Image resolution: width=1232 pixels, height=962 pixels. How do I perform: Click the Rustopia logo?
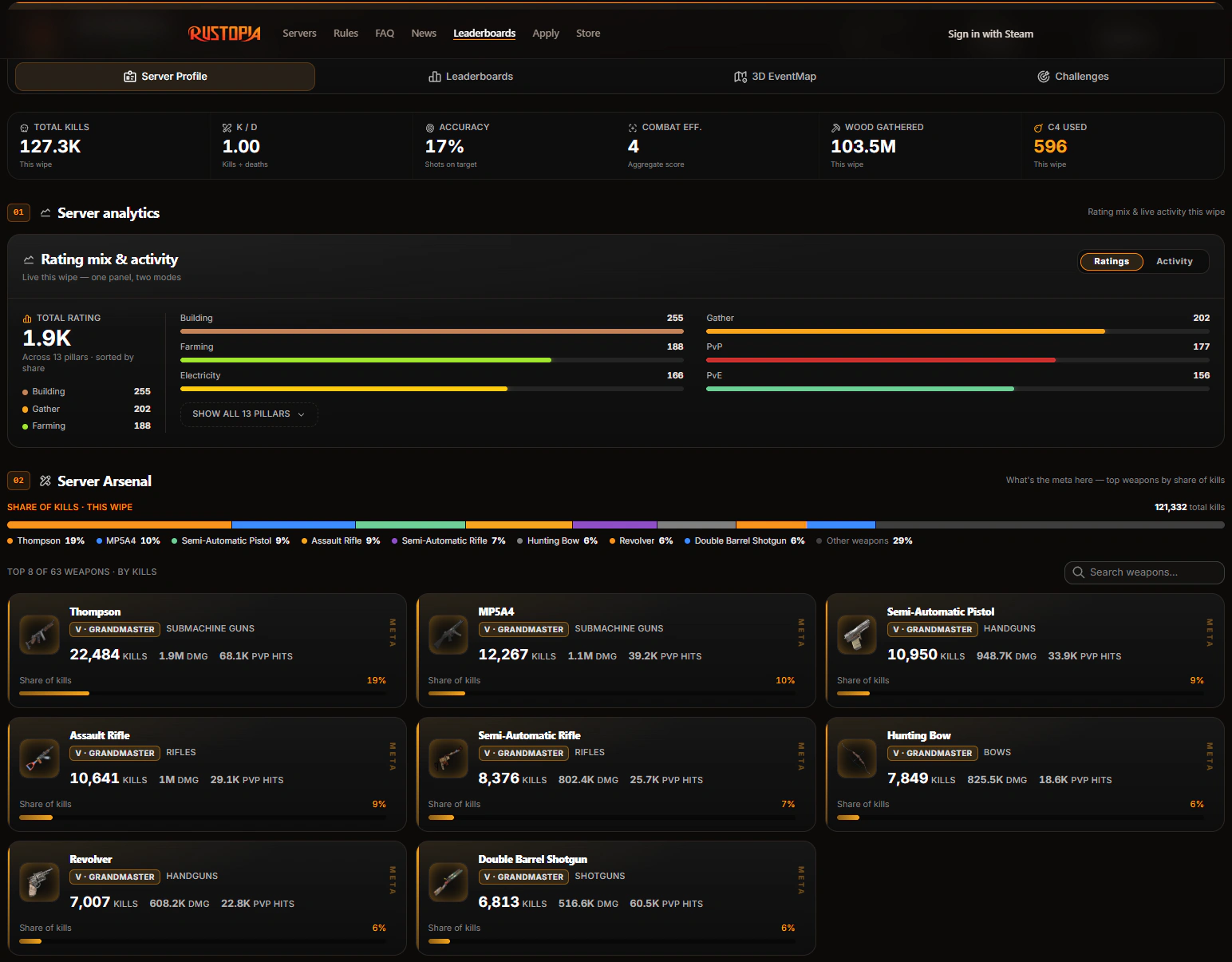coord(224,34)
